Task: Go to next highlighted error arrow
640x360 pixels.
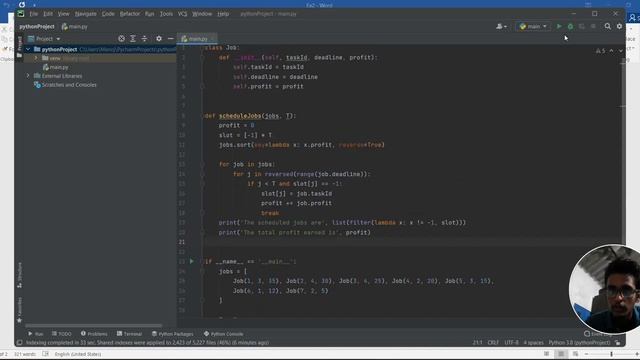Action: coord(620,51)
